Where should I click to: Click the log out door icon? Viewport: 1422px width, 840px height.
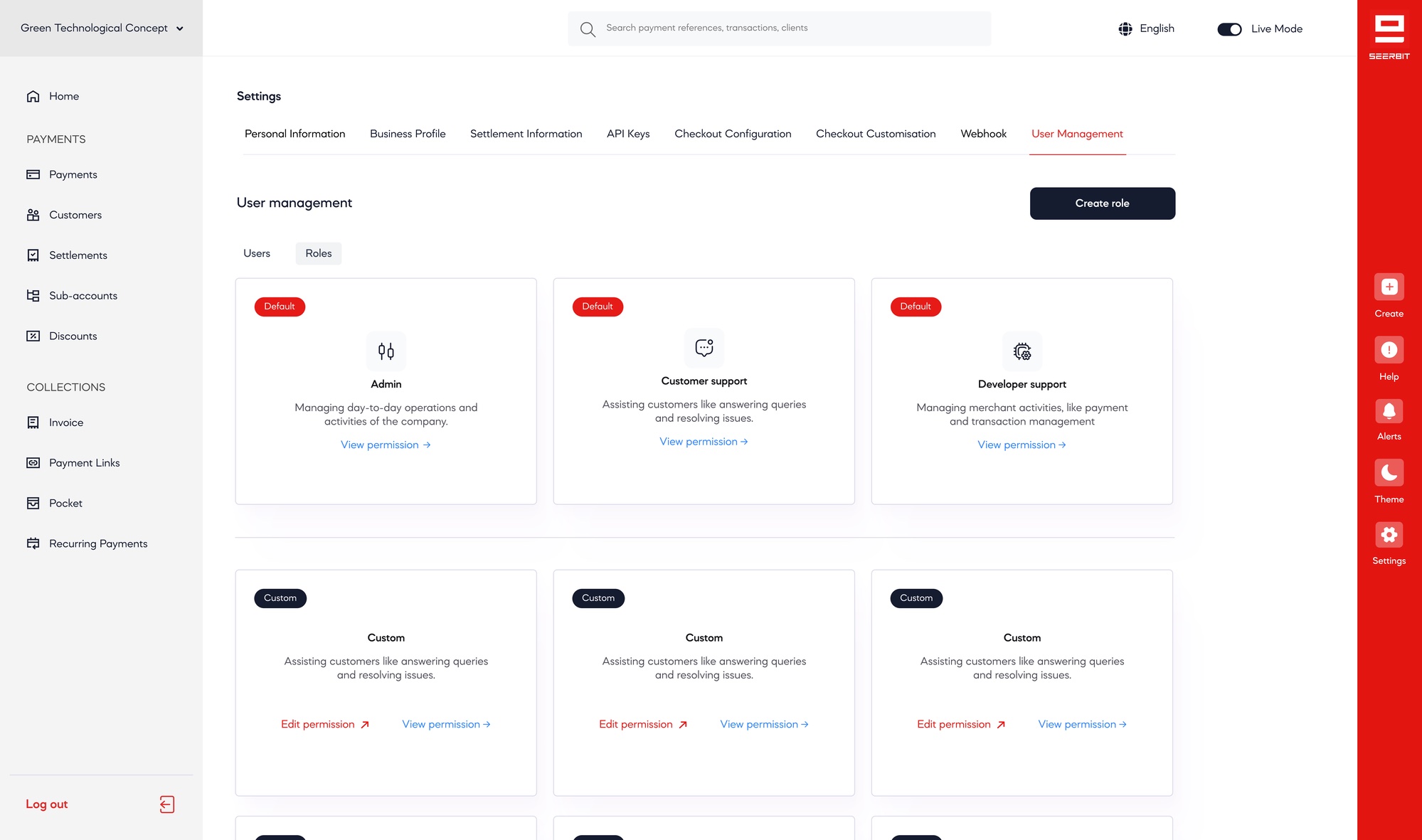click(x=167, y=804)
